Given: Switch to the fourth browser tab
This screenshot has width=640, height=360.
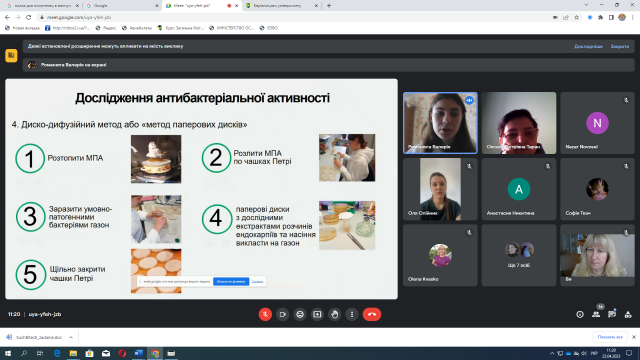Looking at the screenshot, I should click(x=281, y=6).
